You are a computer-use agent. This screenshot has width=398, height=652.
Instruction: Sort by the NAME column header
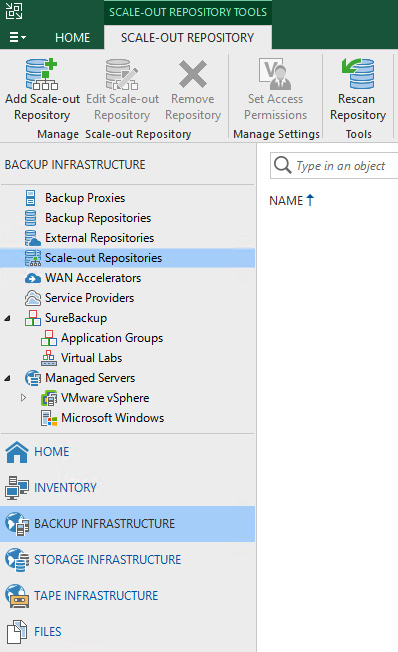coord(292,200)
